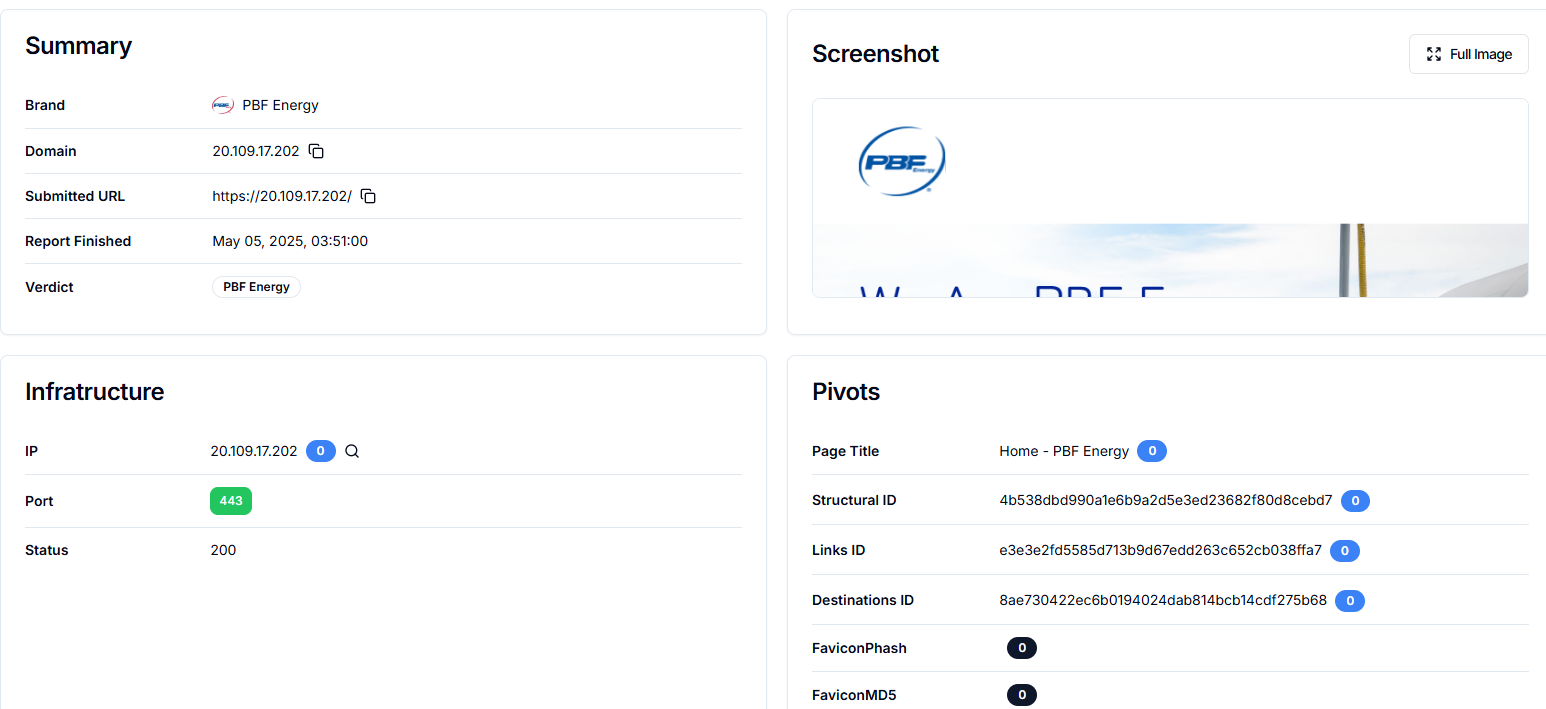The height and width of the screenshot is (709, 1546).
Task: Search the IP with the magnifier icon
Action: pyautogui.click(x=352, y=451)
